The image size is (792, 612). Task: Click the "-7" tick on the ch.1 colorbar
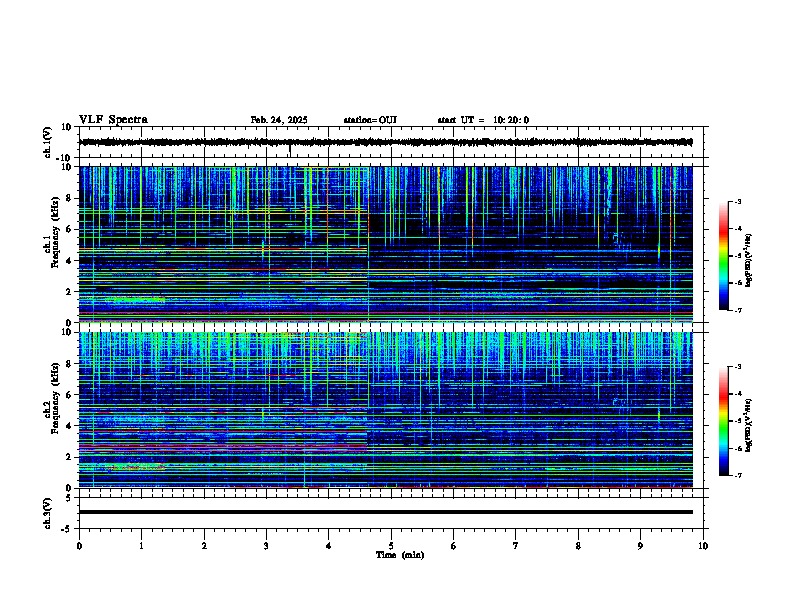pos(738,310)
